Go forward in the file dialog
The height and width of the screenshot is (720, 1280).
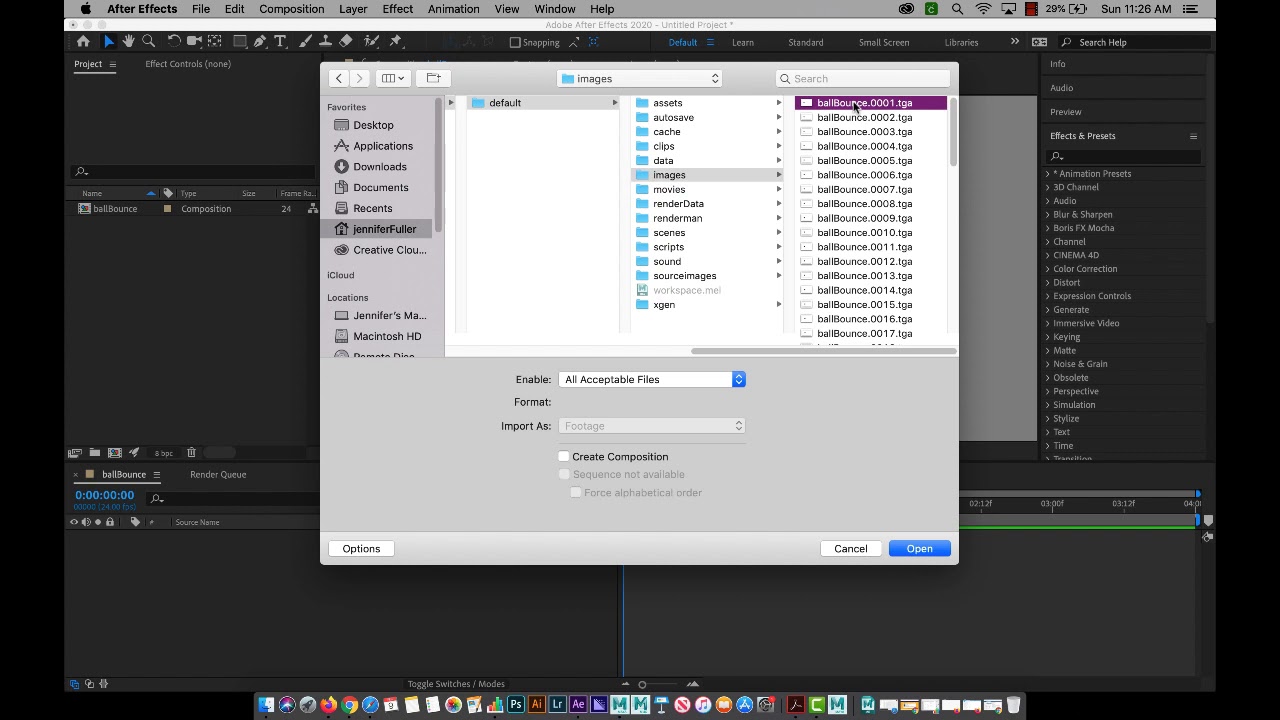click(x=359, y=78)
